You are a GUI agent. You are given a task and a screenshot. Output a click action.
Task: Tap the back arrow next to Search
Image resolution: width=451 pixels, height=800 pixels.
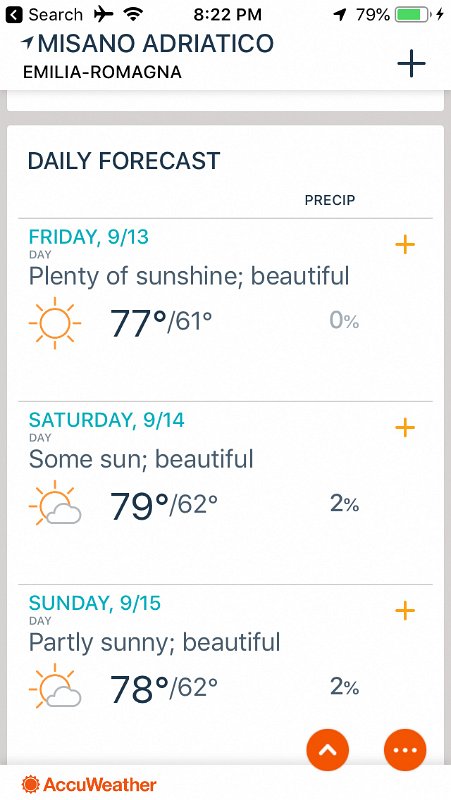[14, 15]
